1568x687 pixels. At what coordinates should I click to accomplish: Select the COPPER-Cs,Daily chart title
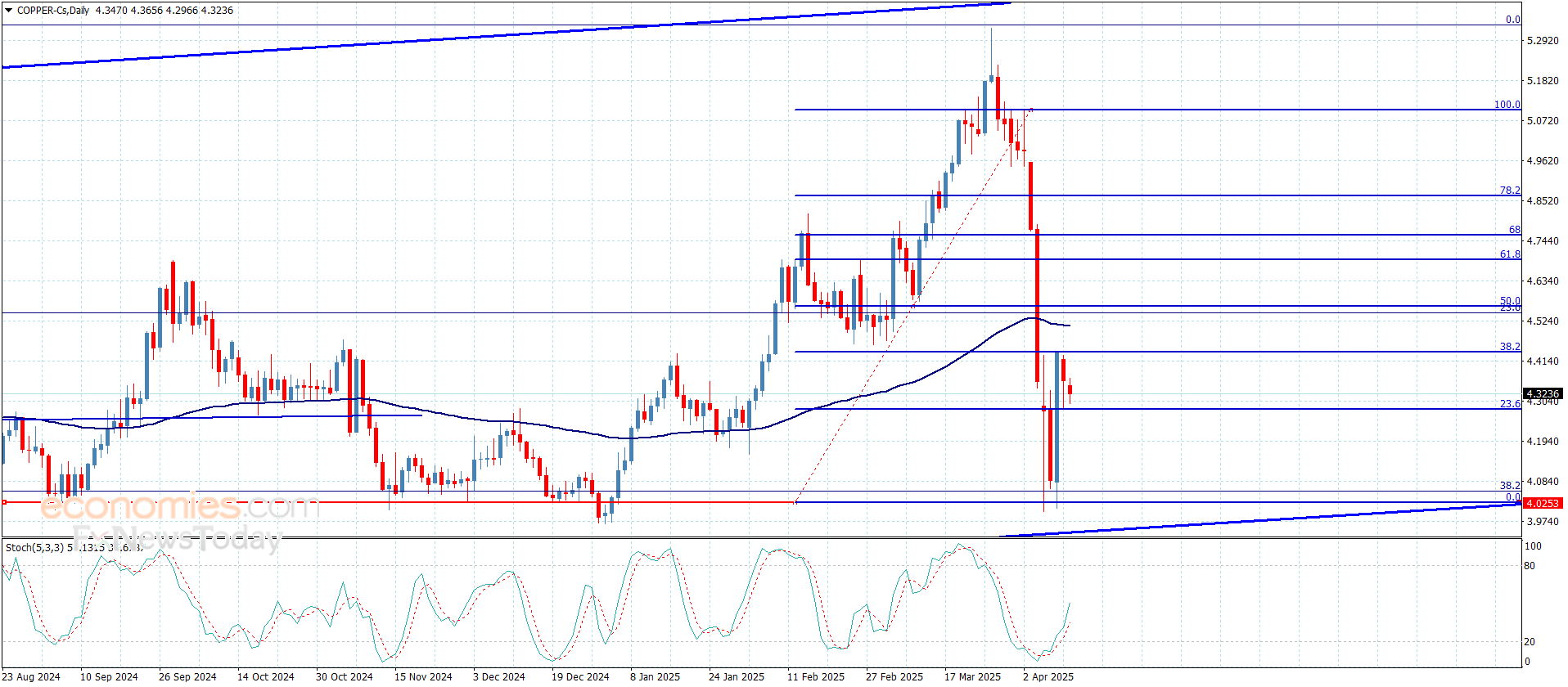pos(53,11)
